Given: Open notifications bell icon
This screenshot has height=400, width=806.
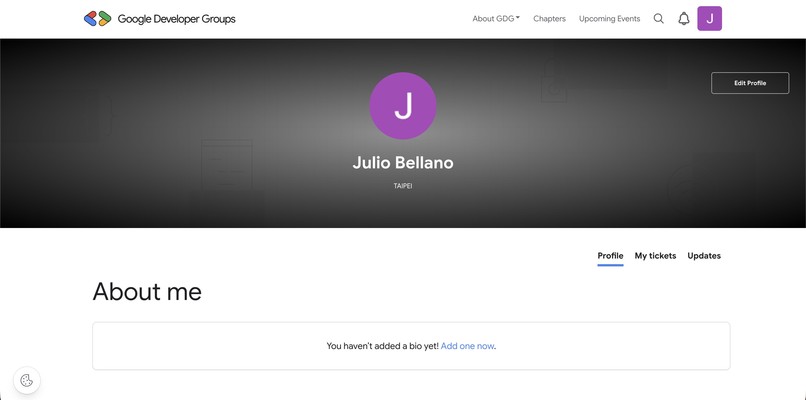Looking at the screenshot, I should click(x=684, y=19).
